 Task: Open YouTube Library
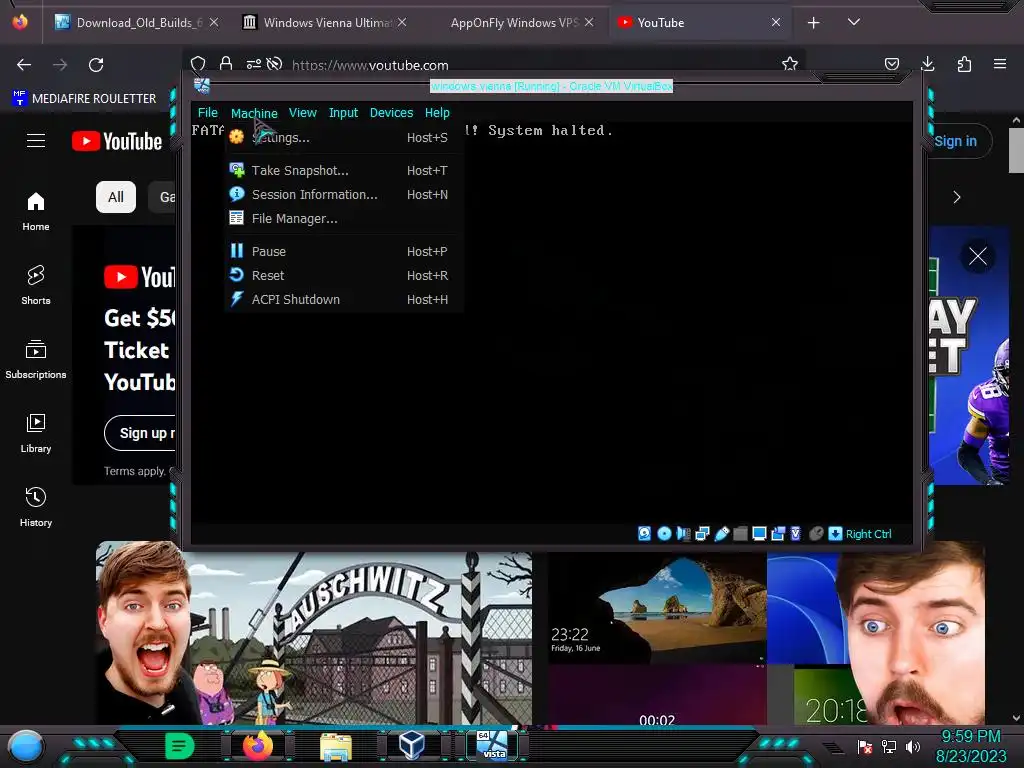[36, 433]
